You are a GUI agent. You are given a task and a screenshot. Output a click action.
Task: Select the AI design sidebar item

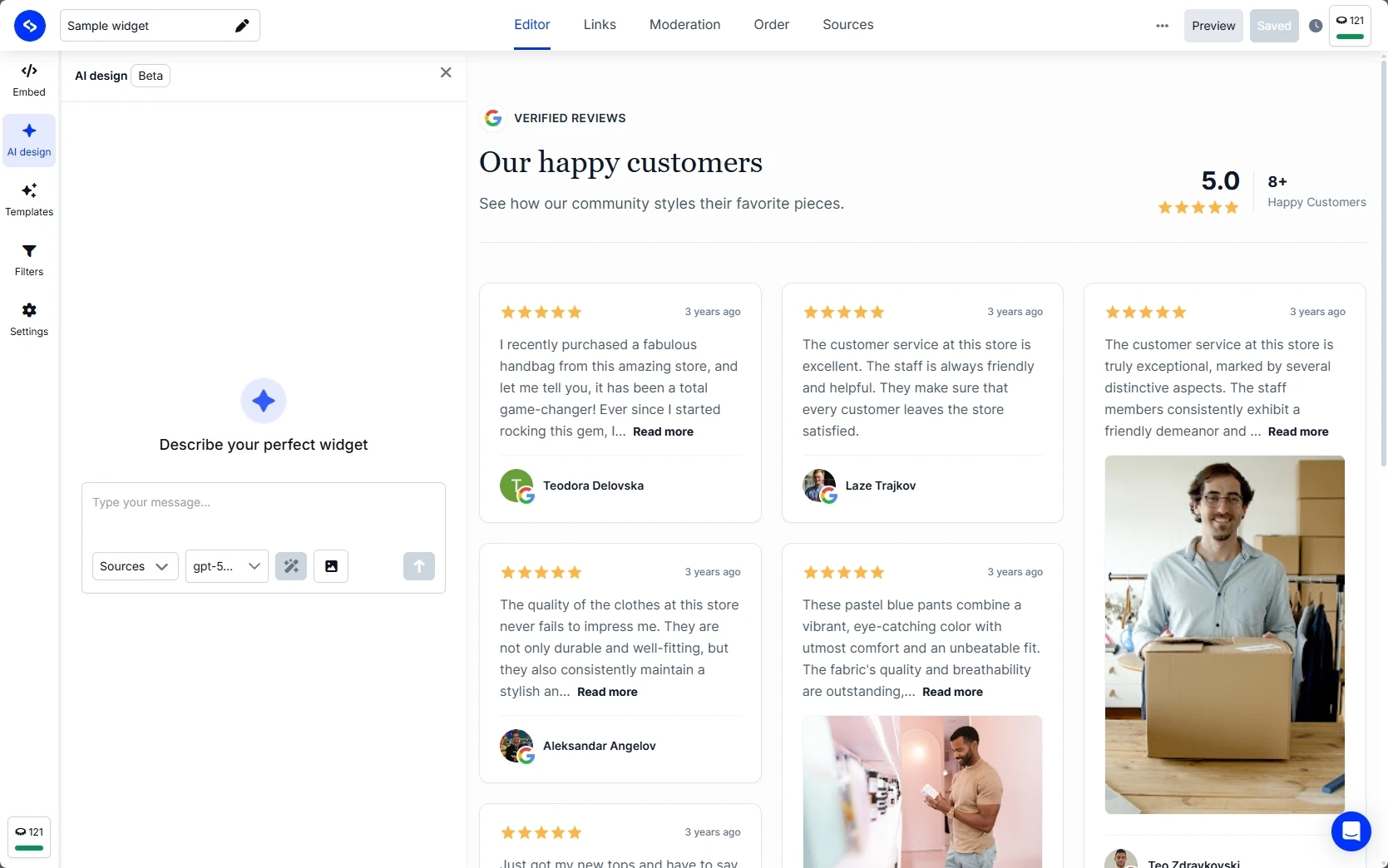click(29, 141)
